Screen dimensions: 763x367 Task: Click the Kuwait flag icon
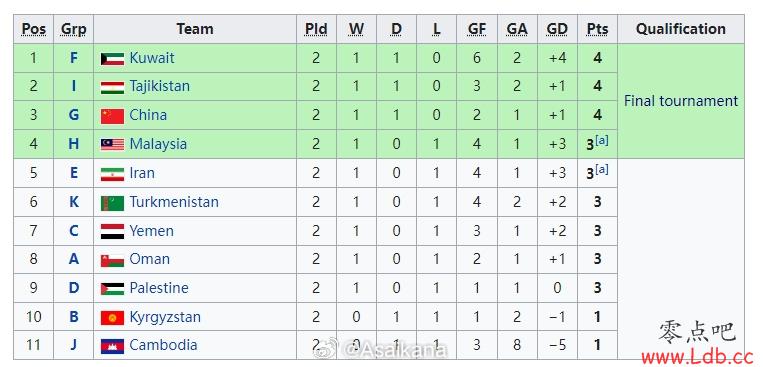(x=112, y=59)
